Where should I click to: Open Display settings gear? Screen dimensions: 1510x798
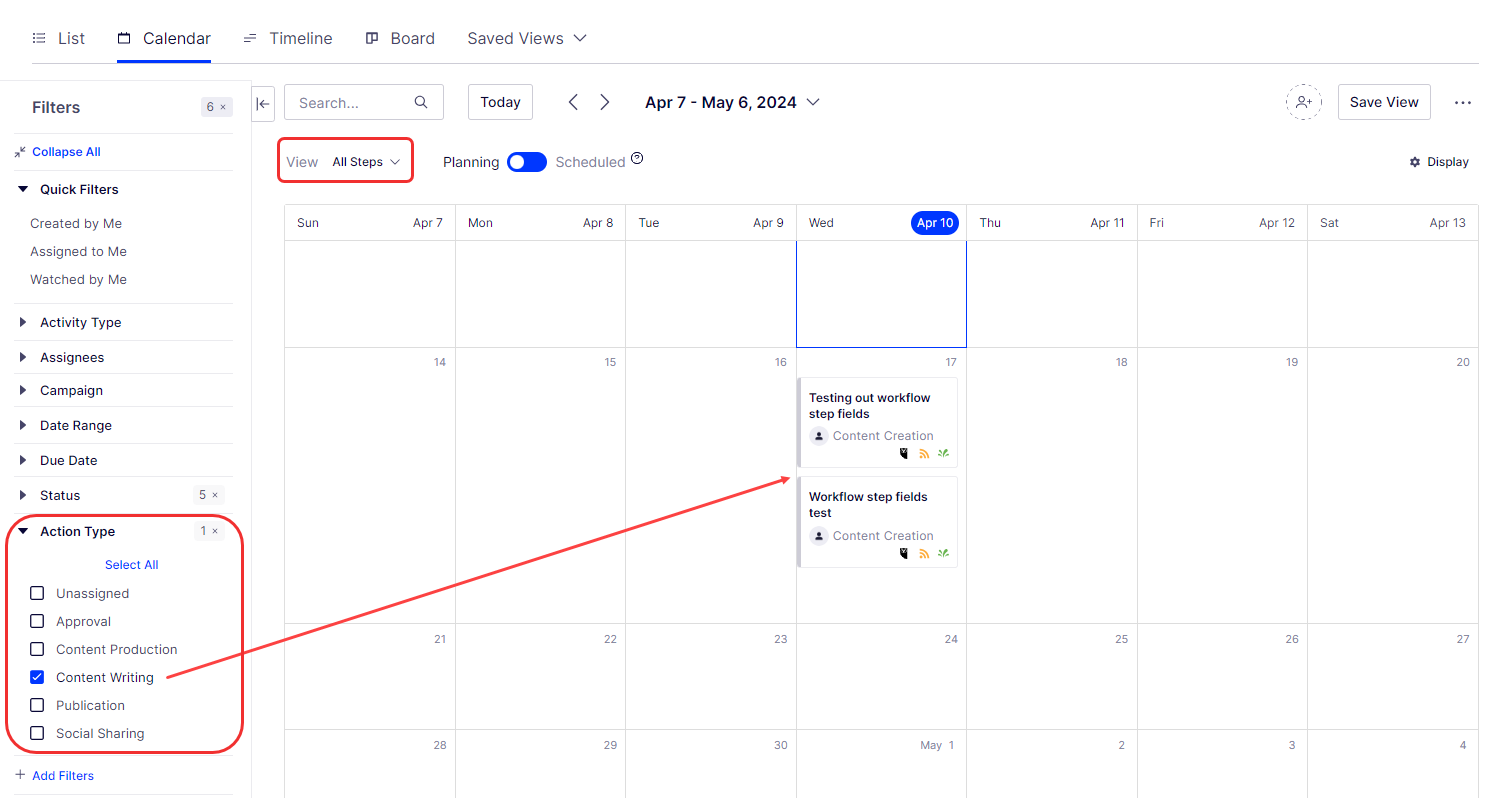tap(1439, 162)
